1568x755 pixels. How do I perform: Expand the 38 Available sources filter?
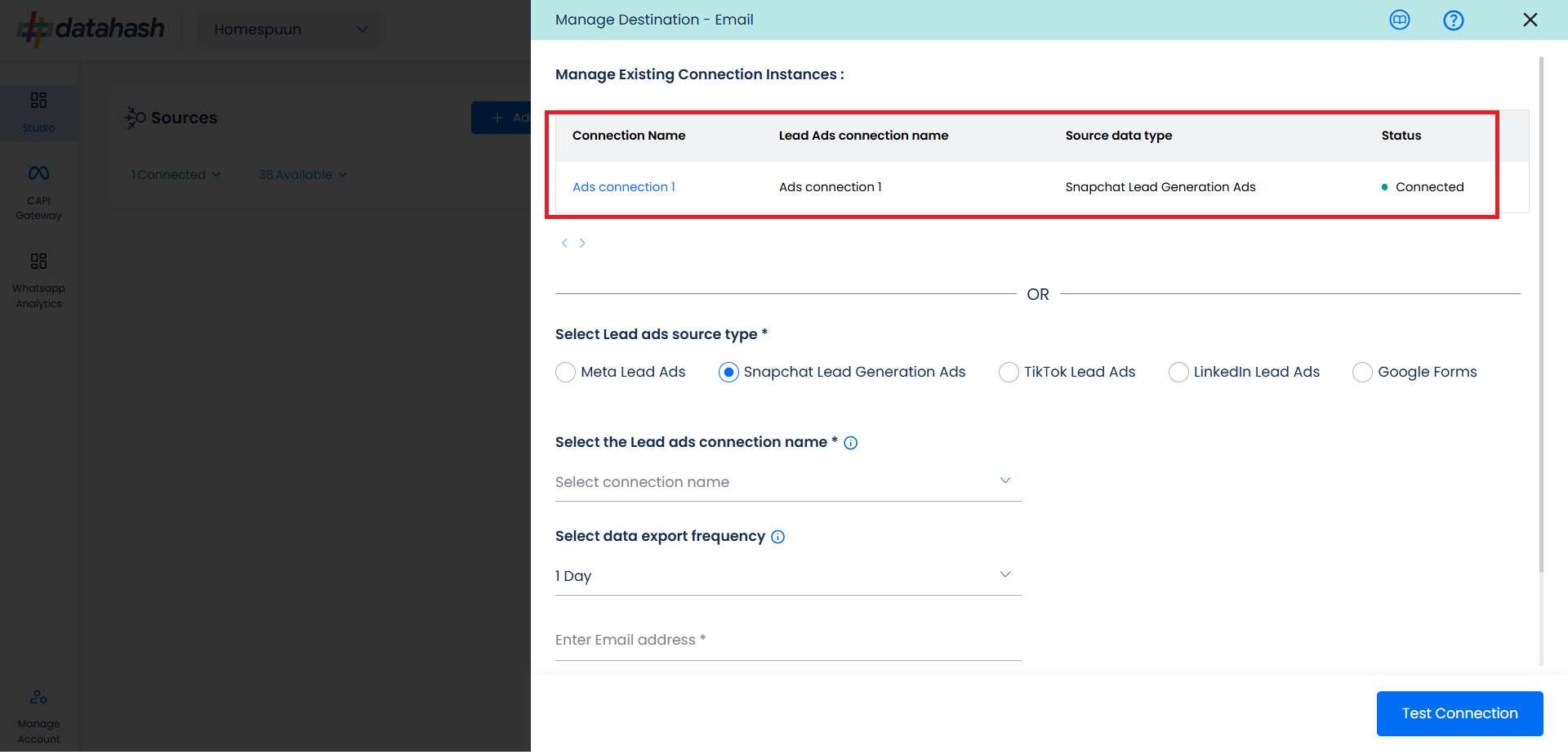coord(302,175)
